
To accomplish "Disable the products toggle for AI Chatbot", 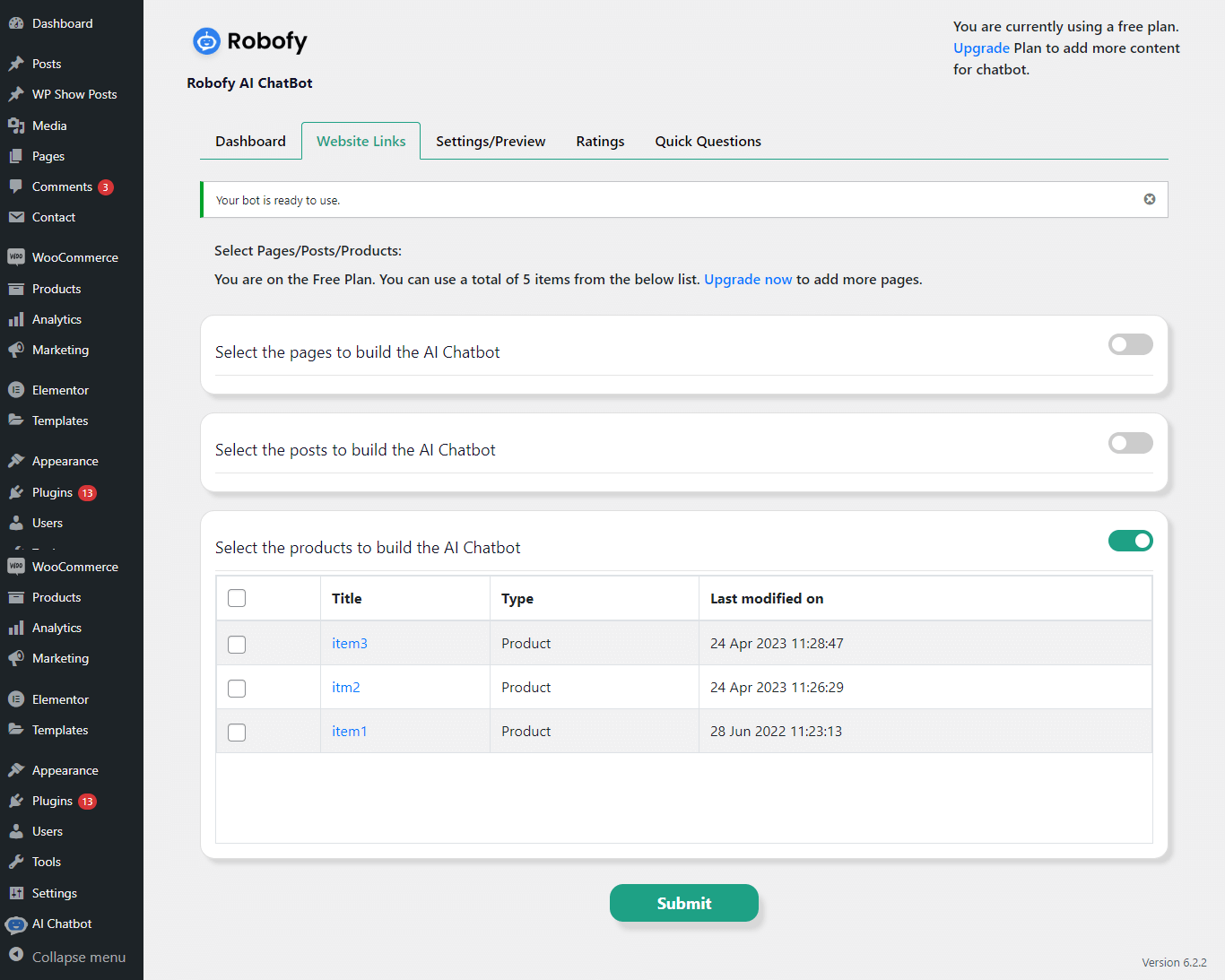I will pos(1130,541).
